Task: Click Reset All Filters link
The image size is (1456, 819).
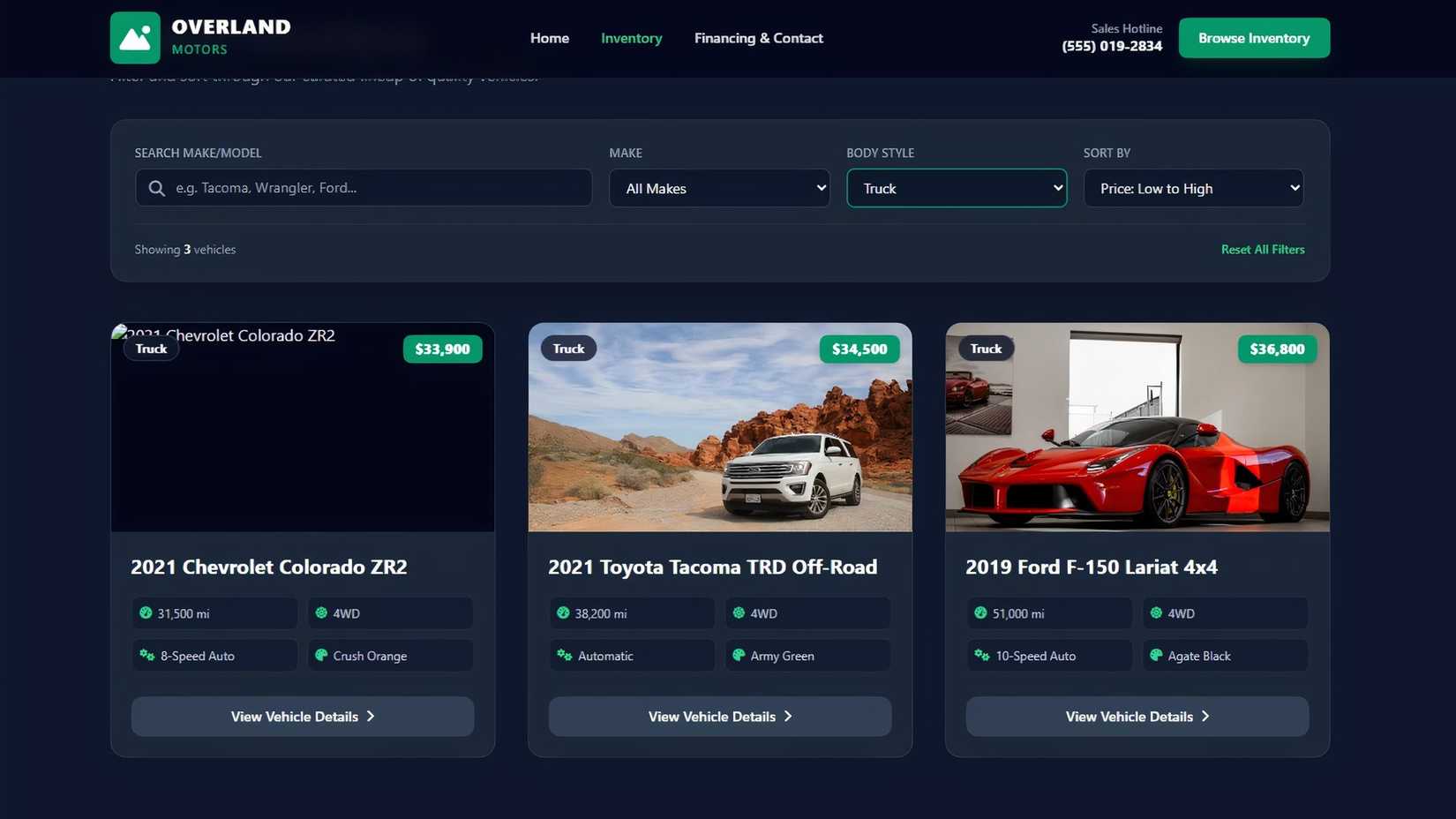Action: [x=1263, y=250]
